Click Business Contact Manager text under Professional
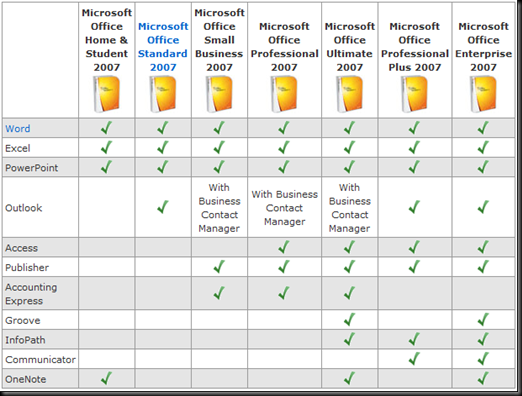Image resolution: width=522 pixels, height=396 pixels. tap(284, 208)
